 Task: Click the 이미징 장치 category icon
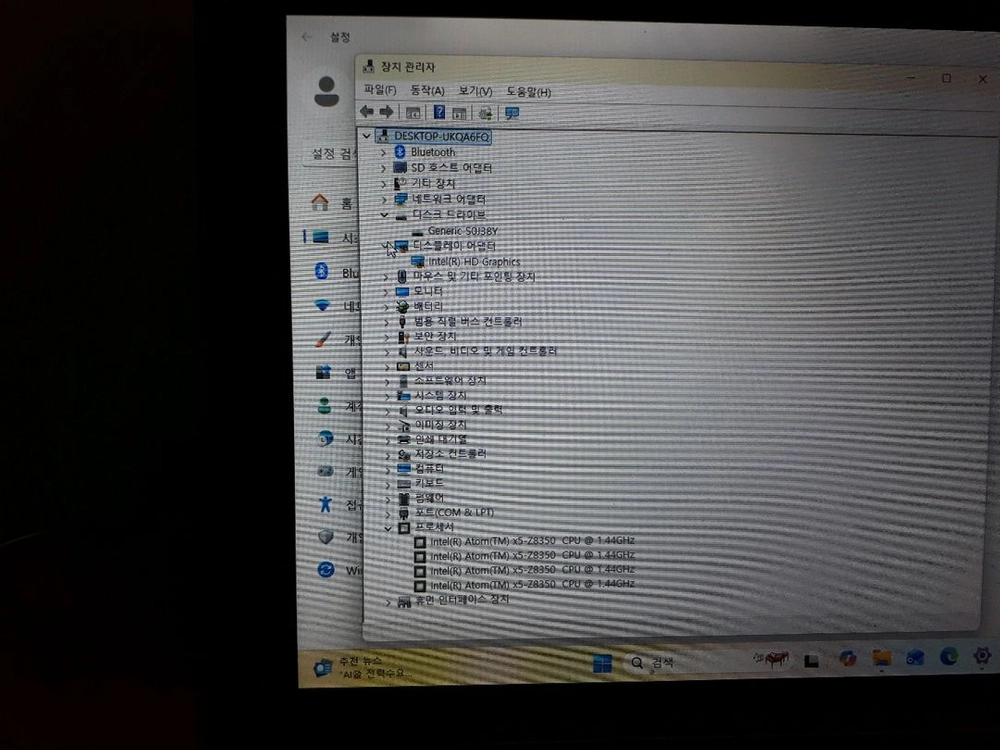[x=404, y=425]
